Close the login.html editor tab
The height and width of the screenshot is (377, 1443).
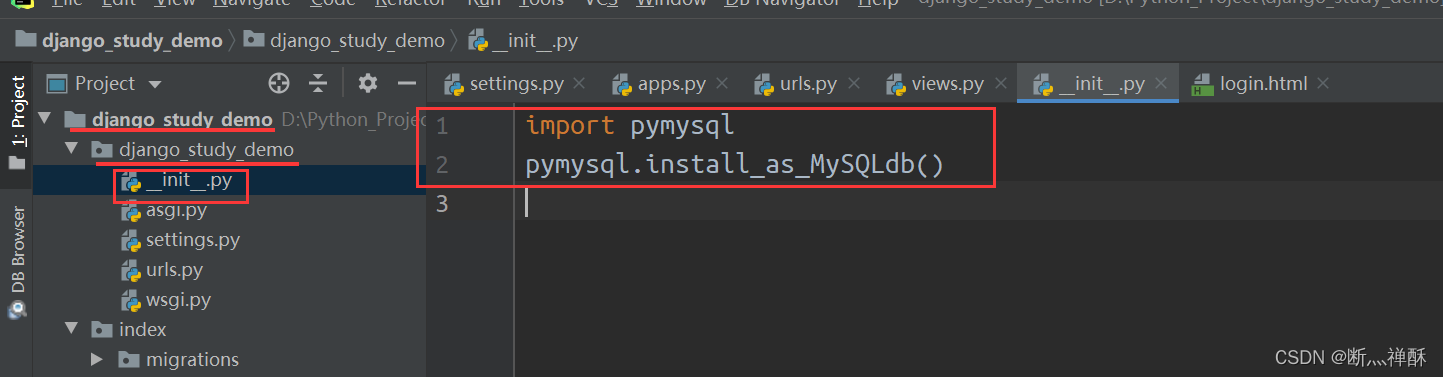(1323, 84)
